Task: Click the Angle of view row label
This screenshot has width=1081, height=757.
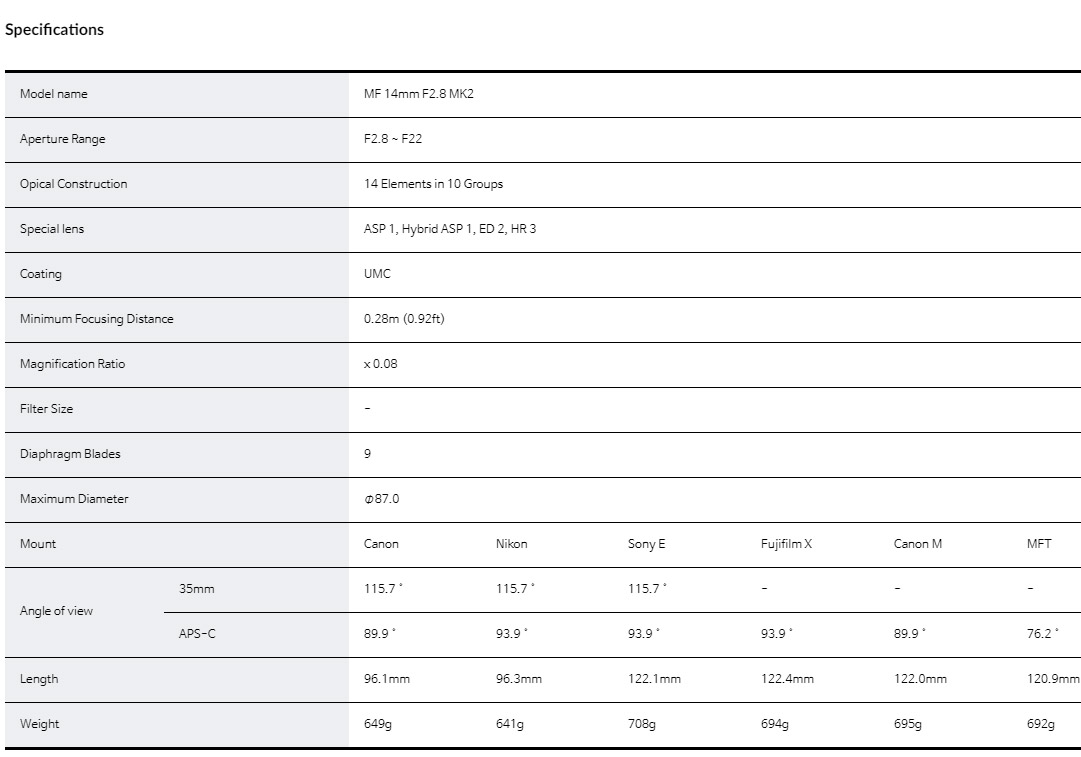Action: 56,611
